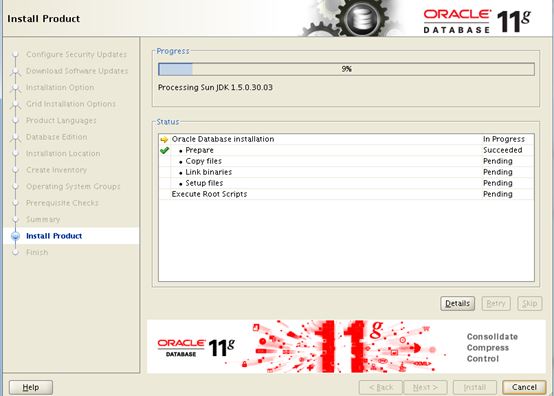This screenshot has width=554, height=396.
Task: Open Help for the installer
Action: pos(31,387)
